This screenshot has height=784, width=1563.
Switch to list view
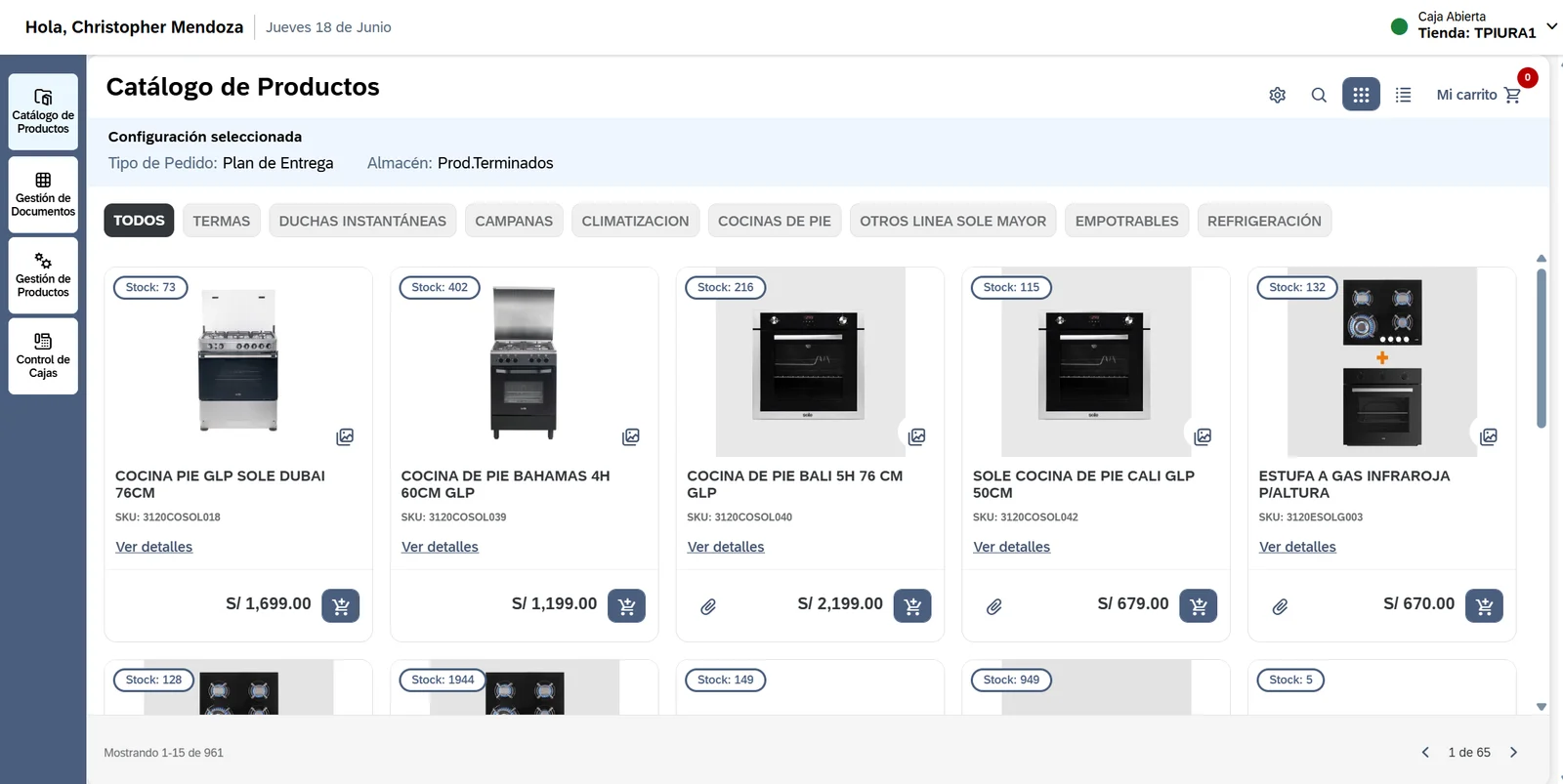point(1403,95)
